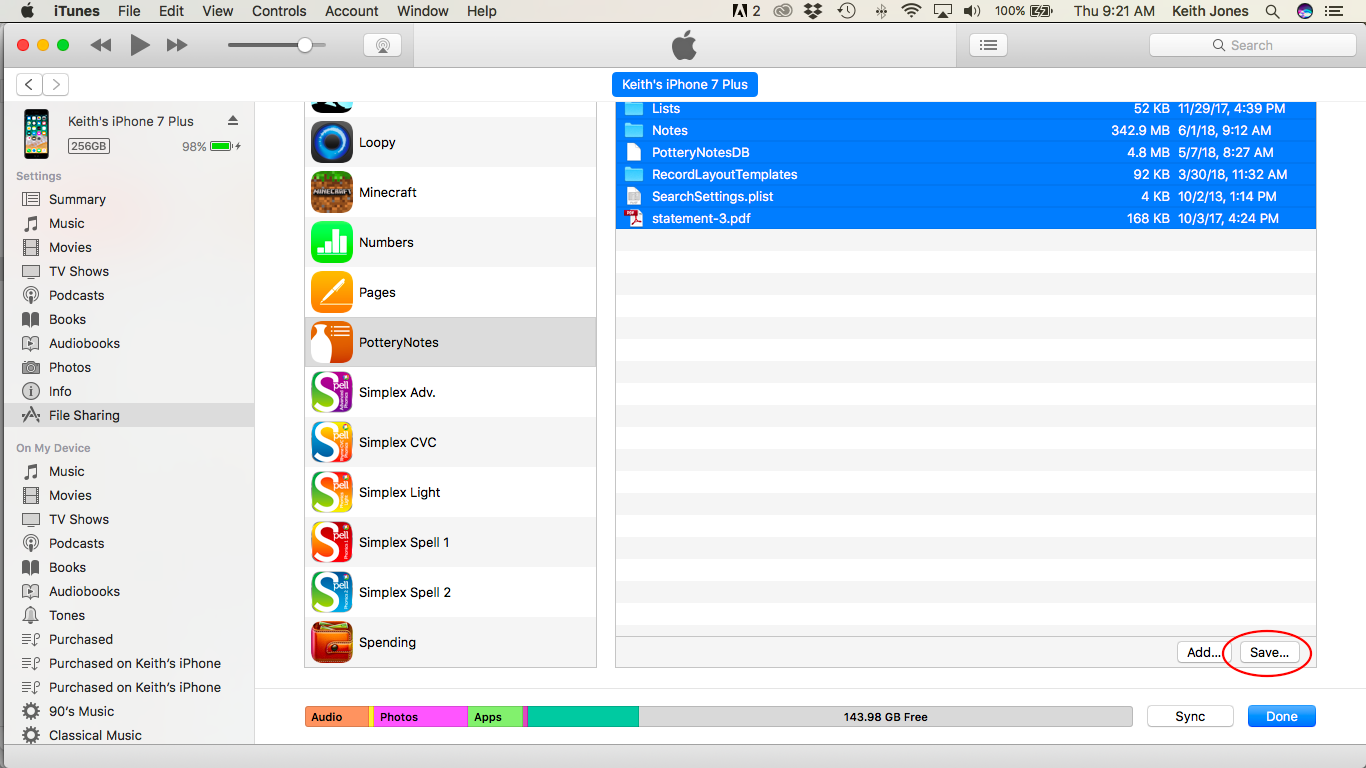This screenshot has height=768, width=1366.
Task: Select the Lists folder row
Action: click(x=966, y=108)
